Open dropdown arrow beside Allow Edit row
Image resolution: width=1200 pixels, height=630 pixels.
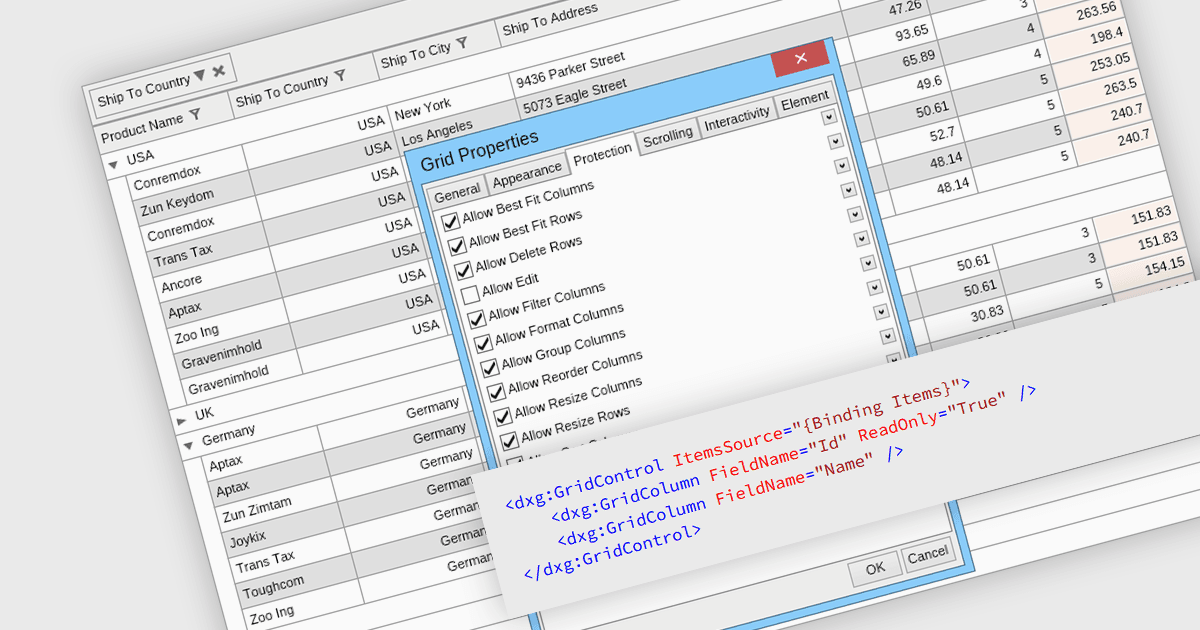(849, 190)
